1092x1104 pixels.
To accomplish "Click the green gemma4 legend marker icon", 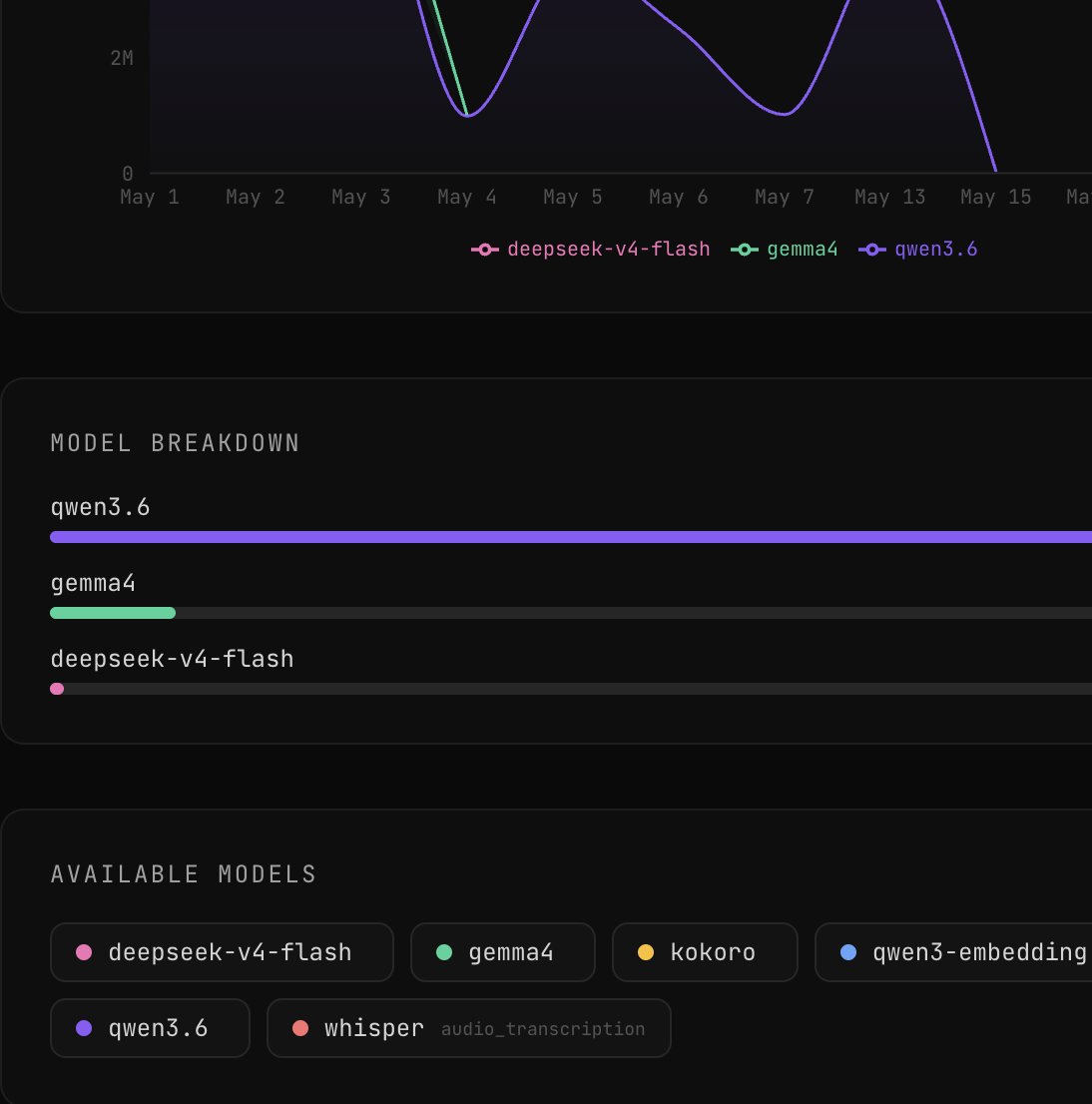I will click(x=745, y=250).
